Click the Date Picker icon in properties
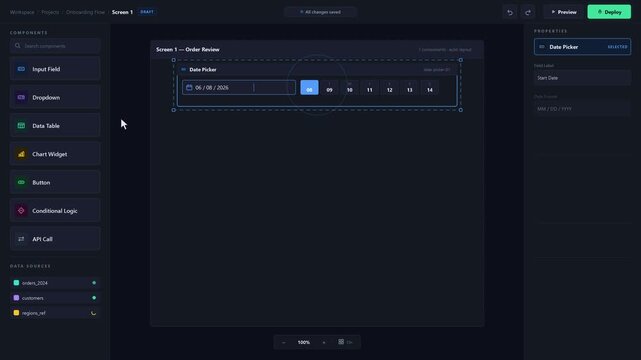Viewport: 641px width, 360px height. coord(542,47)
